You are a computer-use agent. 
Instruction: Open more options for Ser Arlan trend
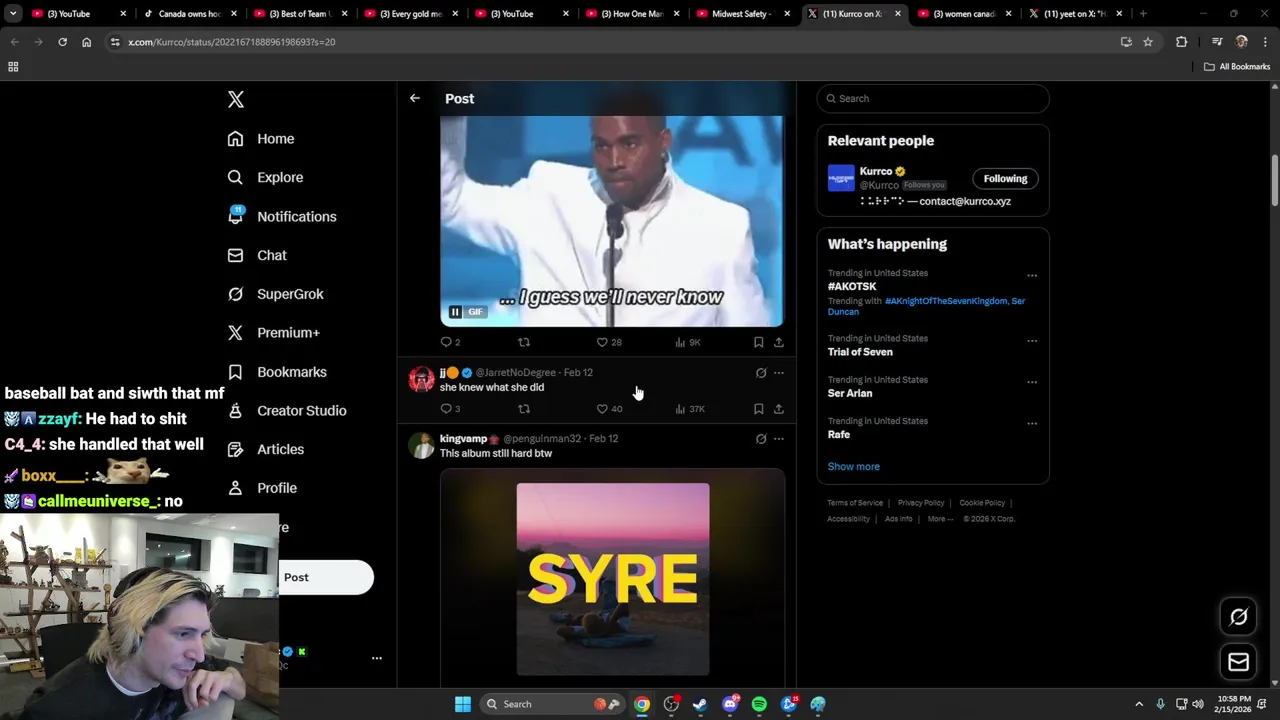point(1032,382)
